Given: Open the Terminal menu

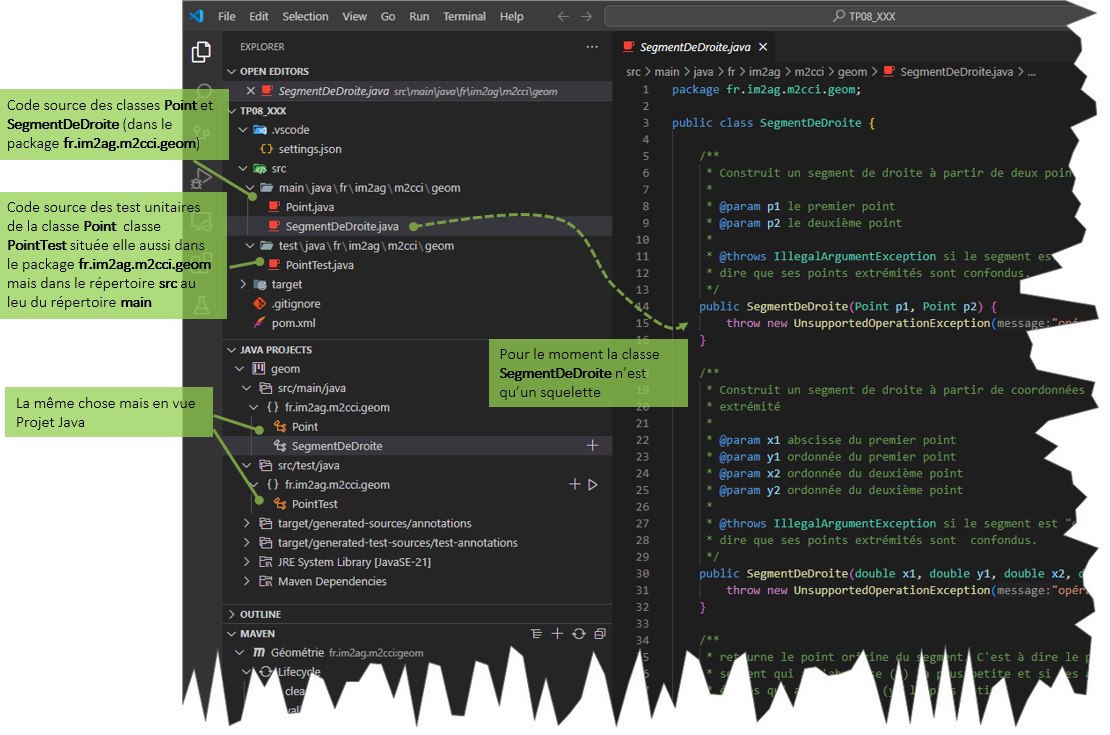Looking at the screenshot, I should [x=464, y=17].
